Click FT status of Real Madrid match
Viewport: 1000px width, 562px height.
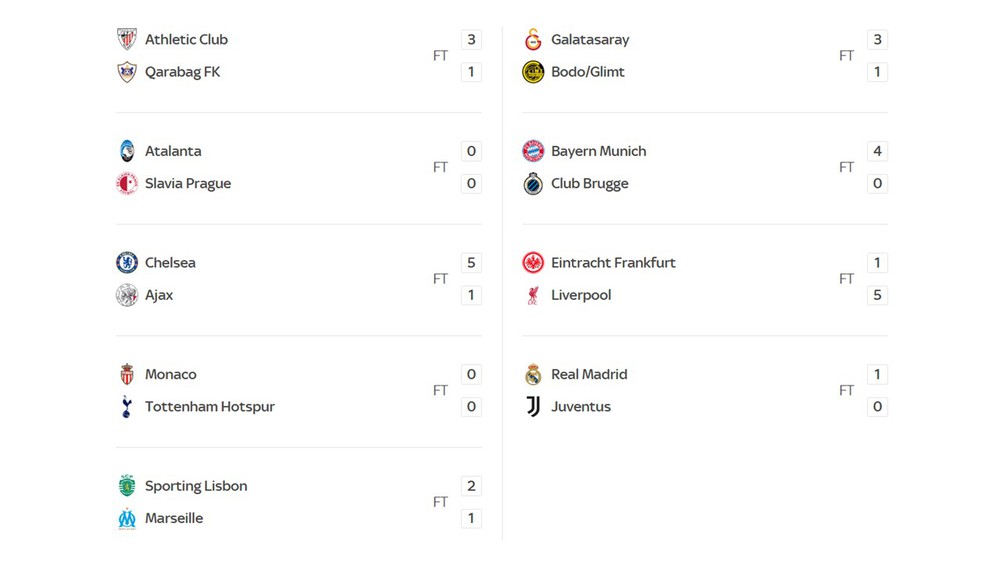tap(846, 390)
